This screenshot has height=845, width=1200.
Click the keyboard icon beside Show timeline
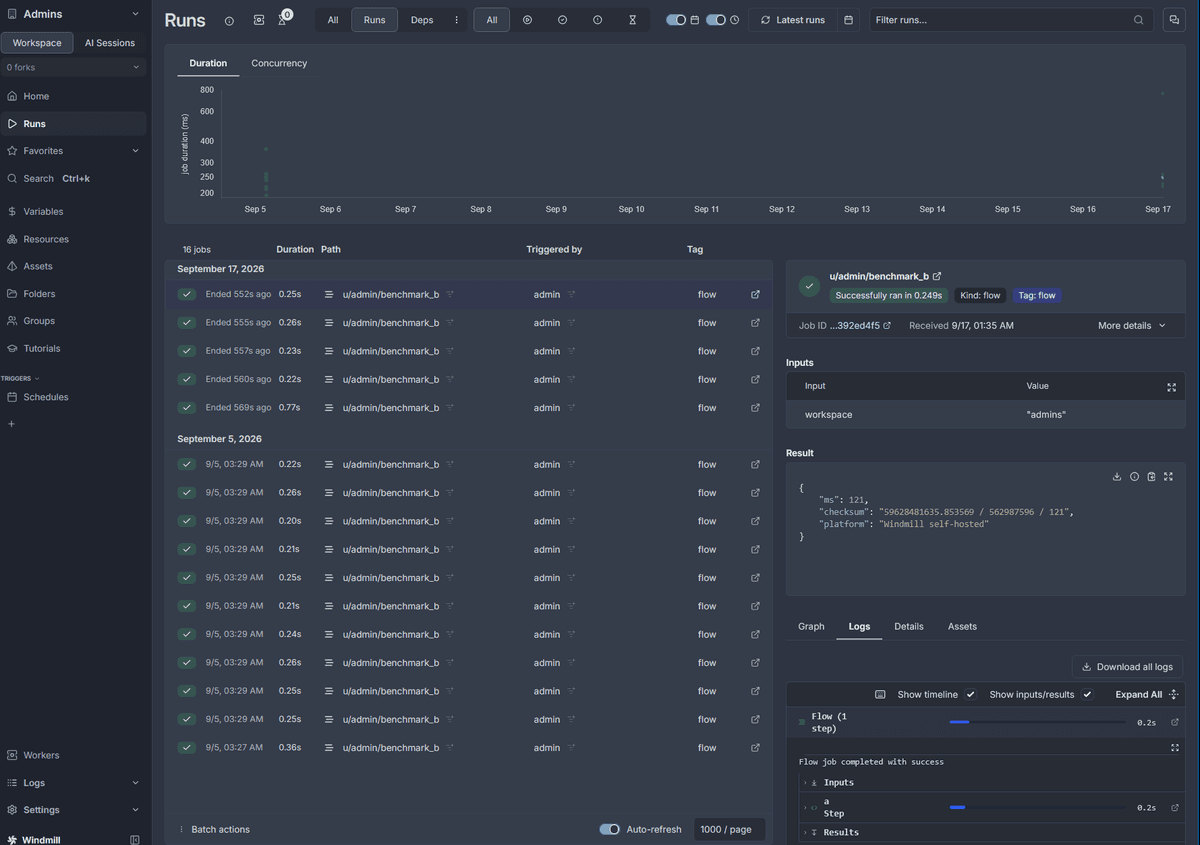coord(880,694)
